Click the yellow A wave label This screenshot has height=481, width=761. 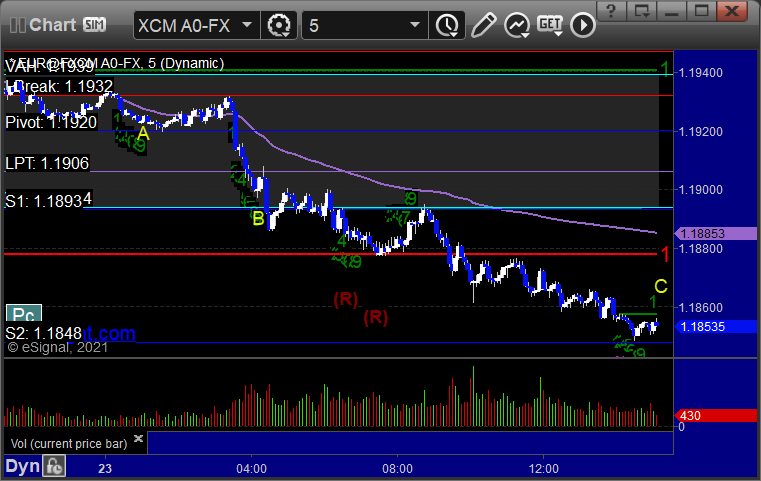[143, 133]
